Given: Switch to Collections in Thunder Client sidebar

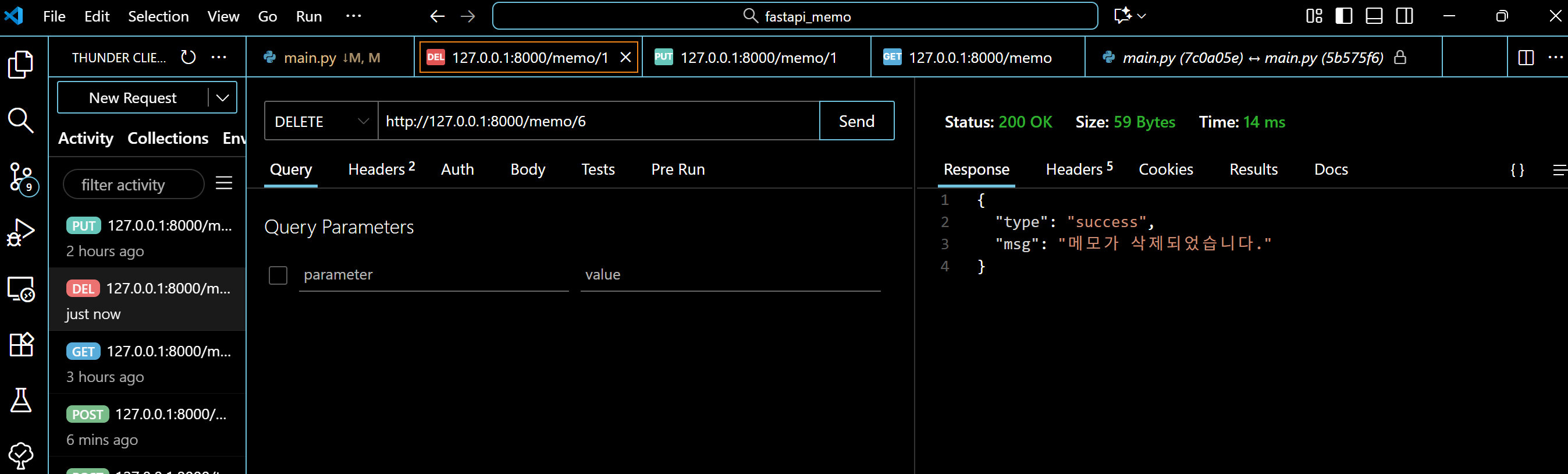Looking at the screenshot, I should coord(168,139).
